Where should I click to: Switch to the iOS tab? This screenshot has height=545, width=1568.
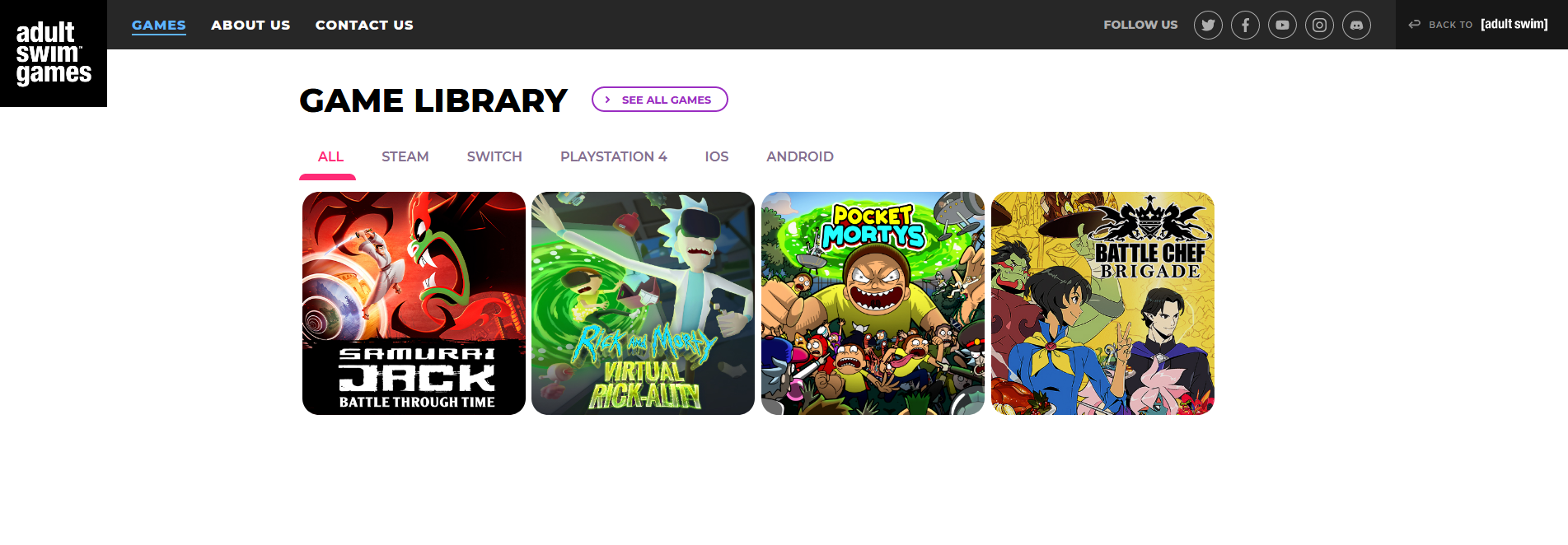717,156
